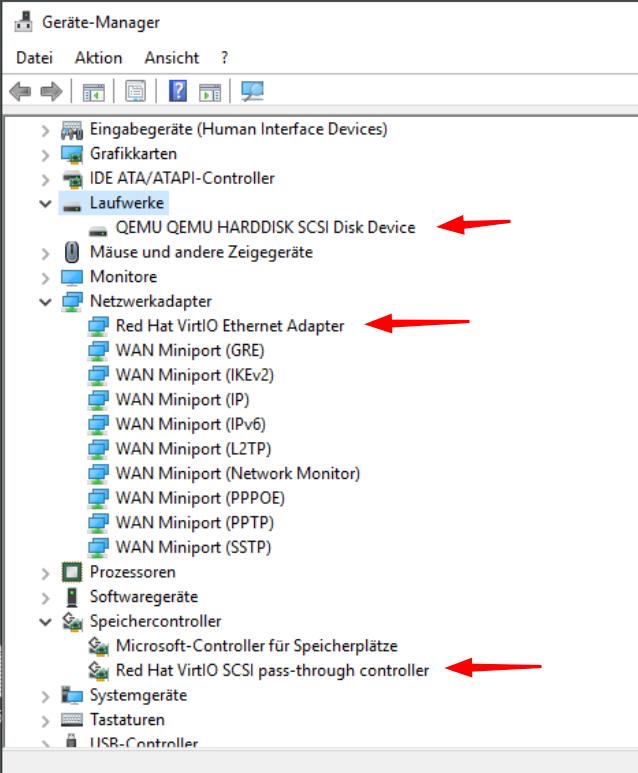The width and height of the screenshot is (638, 773).
Task: Select Microsoft-Controller für Speicherplätze entry
Action: 256,646
